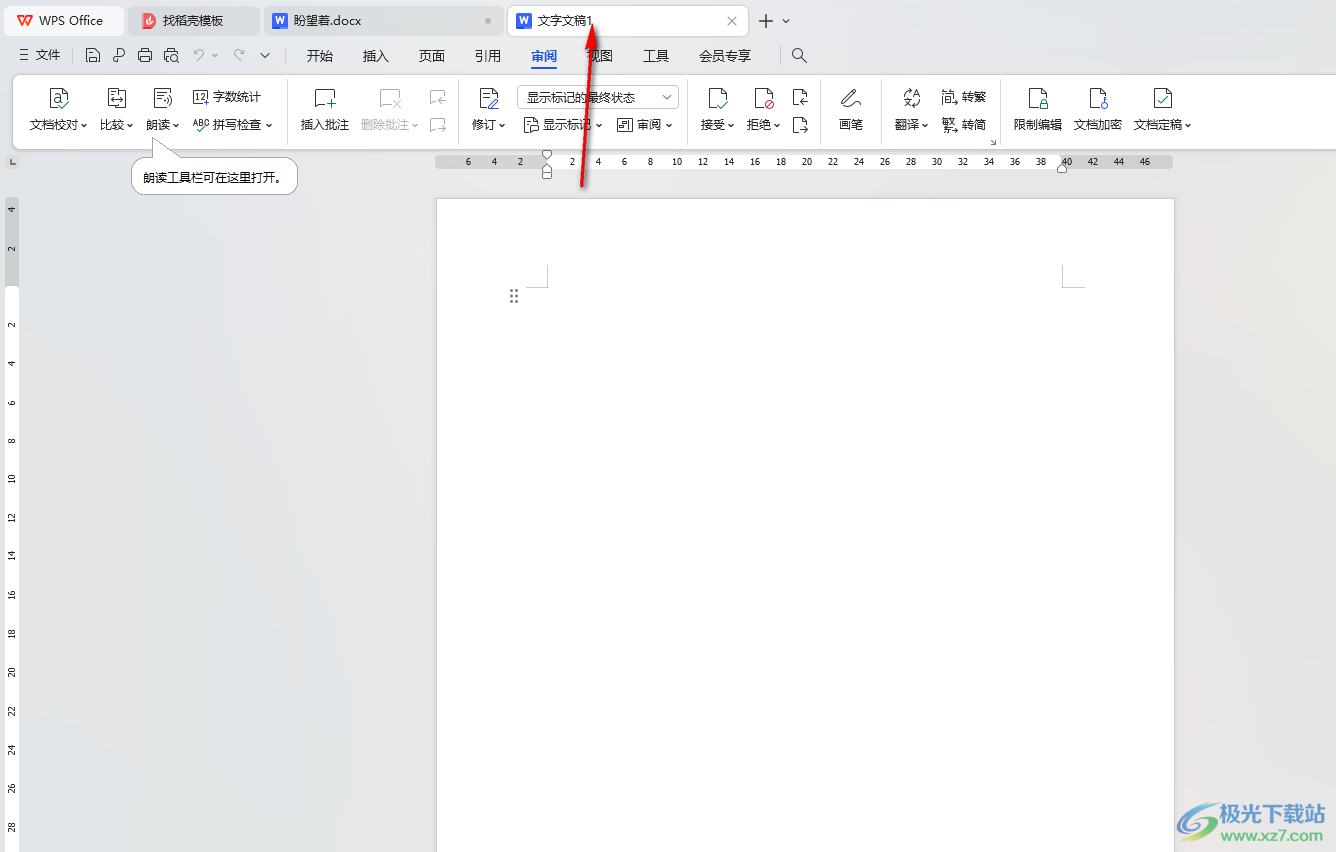Click 插入批注 insert comment icon
1336x852 pixels.
325,98
